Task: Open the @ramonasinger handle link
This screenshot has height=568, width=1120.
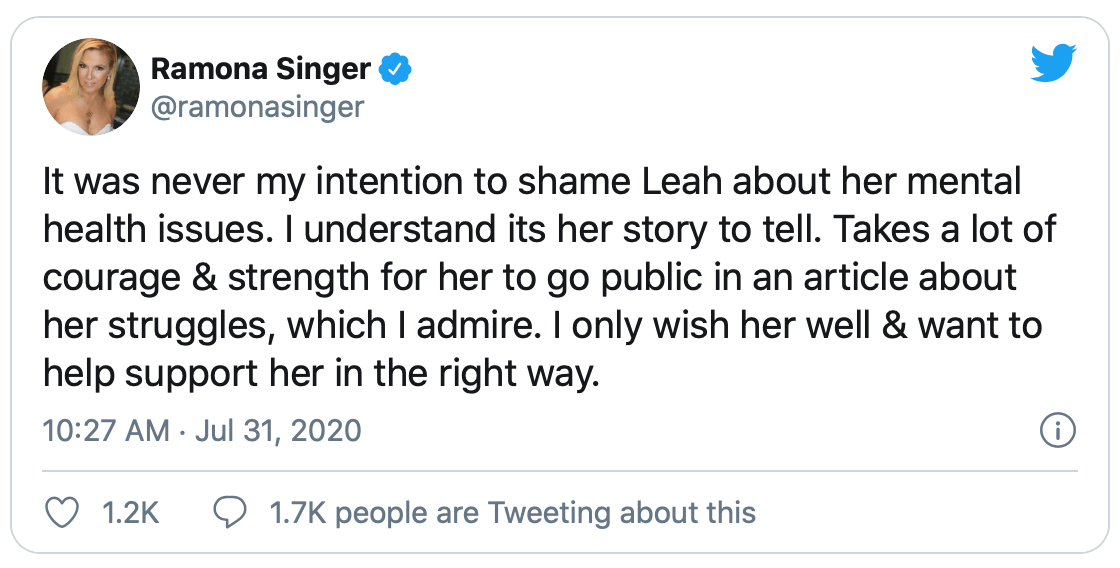Action: coord(257,107)
